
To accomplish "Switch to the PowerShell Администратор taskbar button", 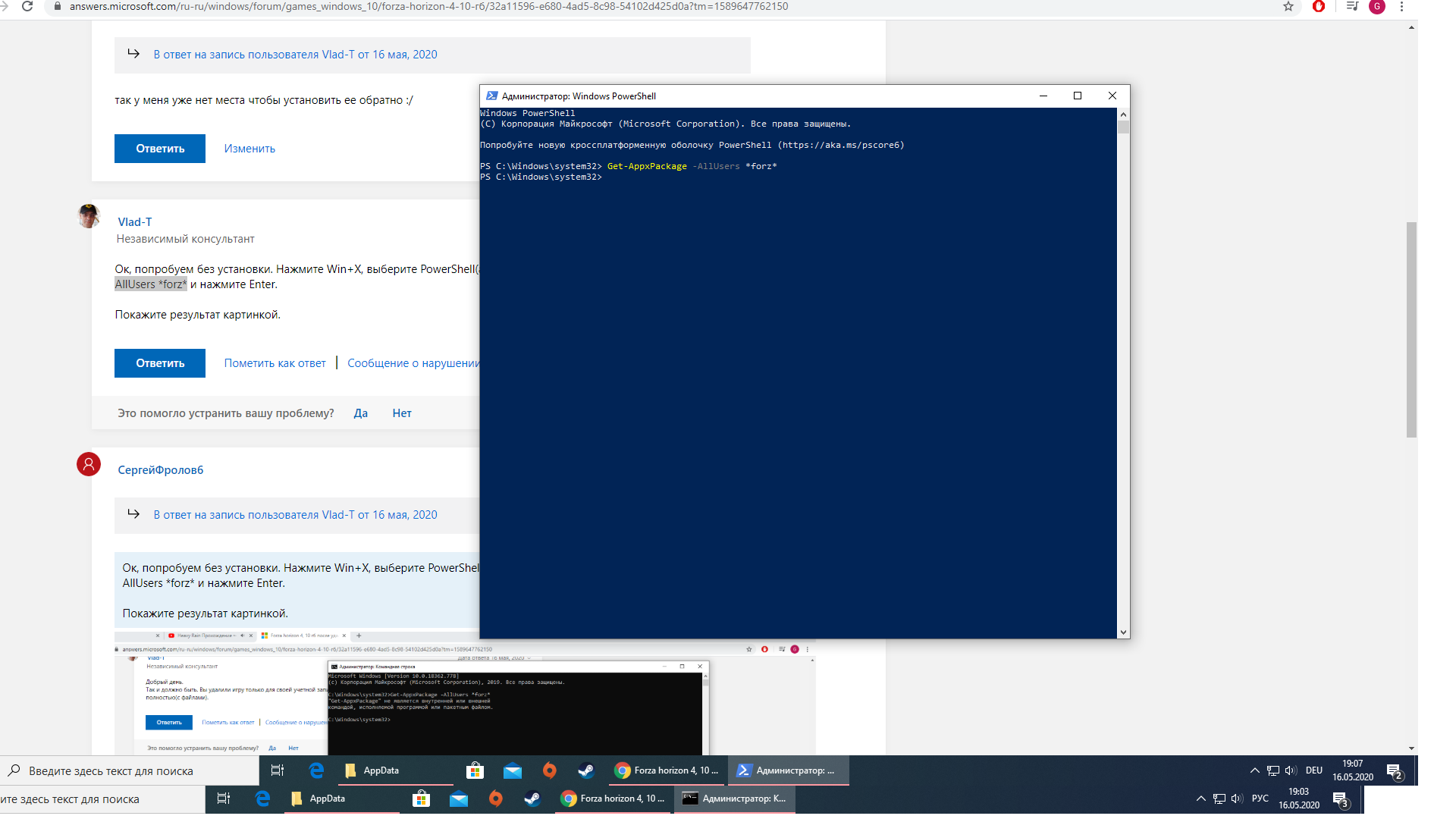I will click(x=788, y=770).
